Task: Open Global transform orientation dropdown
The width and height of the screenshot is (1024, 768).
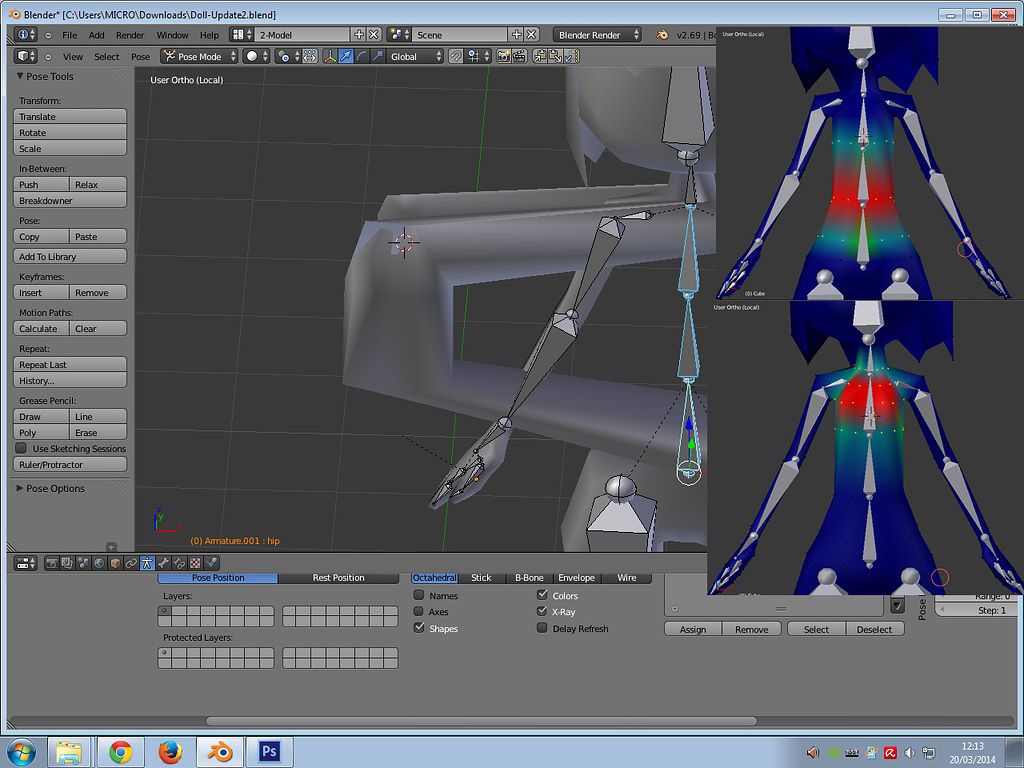Action: (x=415, y=56)
